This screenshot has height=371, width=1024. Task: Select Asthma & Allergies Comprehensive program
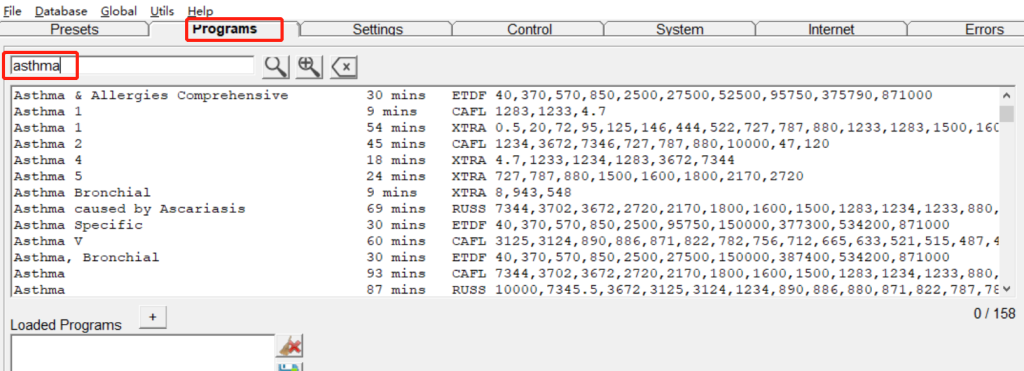click(x=151, y=95)
